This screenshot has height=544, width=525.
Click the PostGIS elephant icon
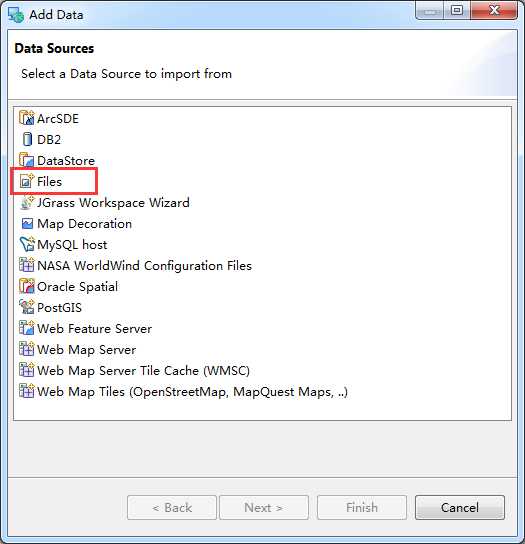[x=27, y=307]
